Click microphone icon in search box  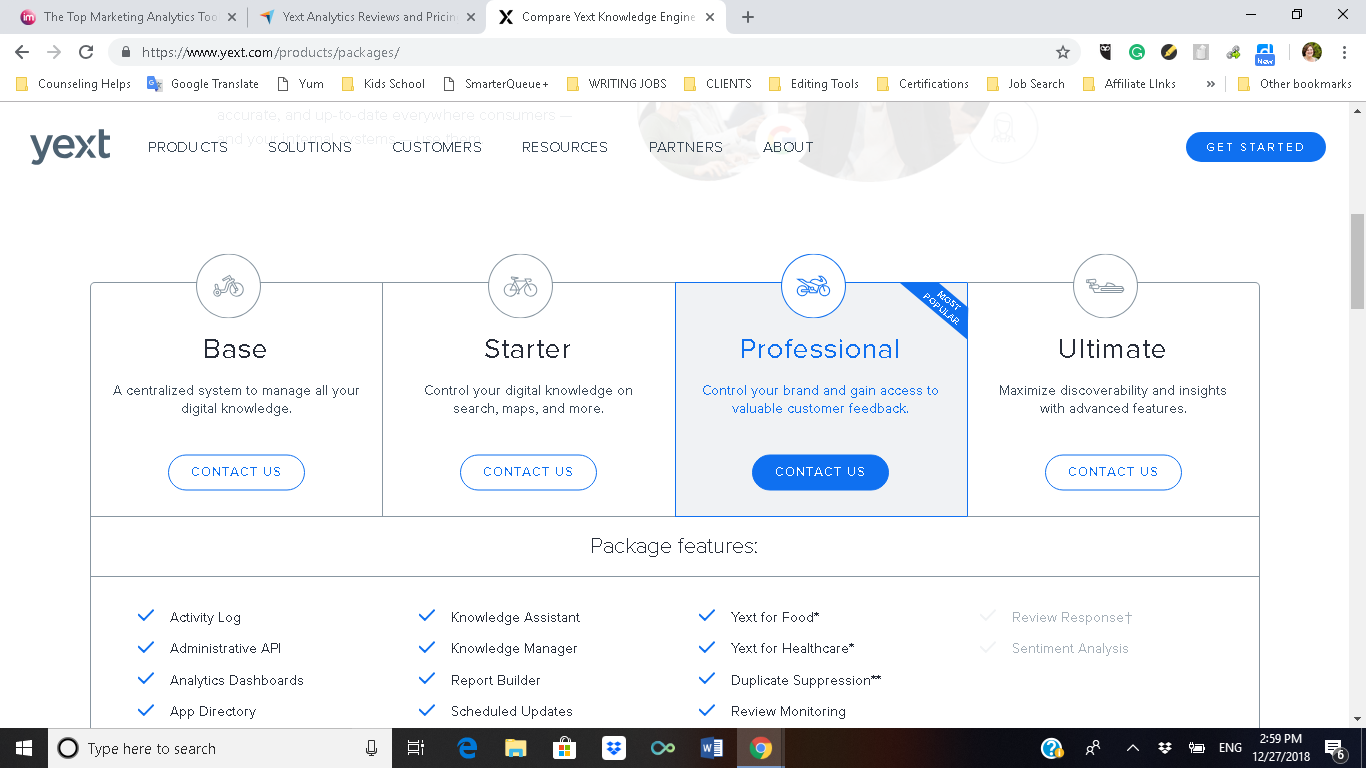pos(371,748)
